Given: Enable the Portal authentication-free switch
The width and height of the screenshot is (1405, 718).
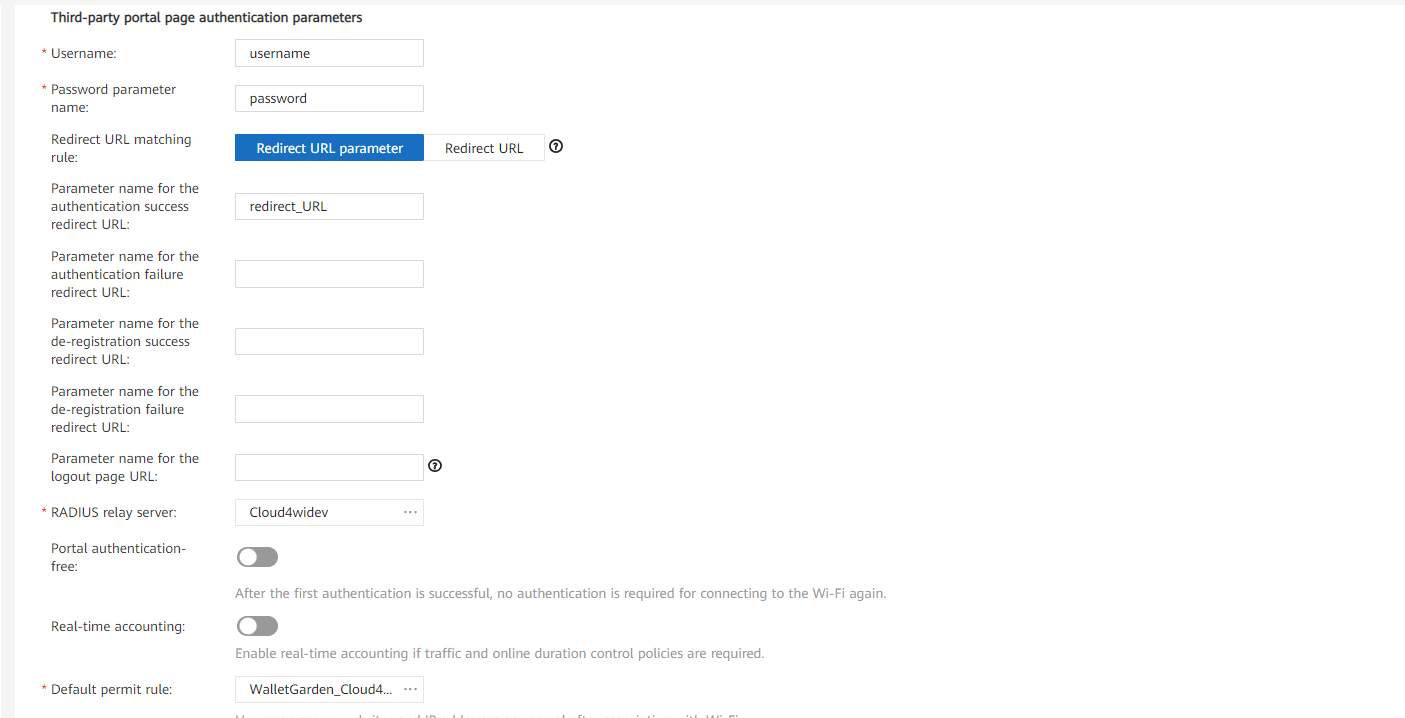Looking at the screenshot, I should pyautogui.click(x=257, y=557).
